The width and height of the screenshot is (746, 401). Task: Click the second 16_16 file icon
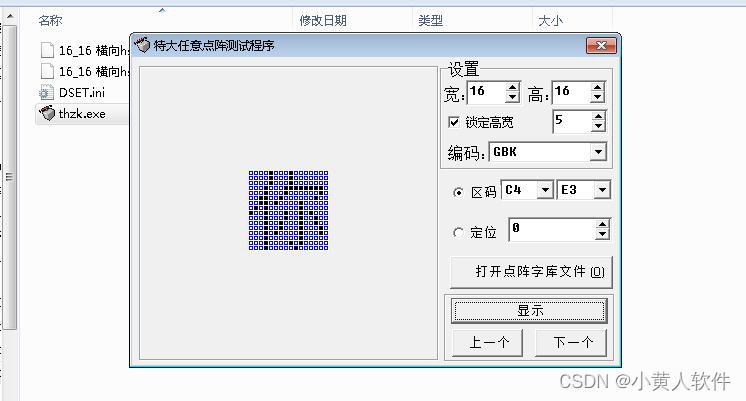click(47, 71)
